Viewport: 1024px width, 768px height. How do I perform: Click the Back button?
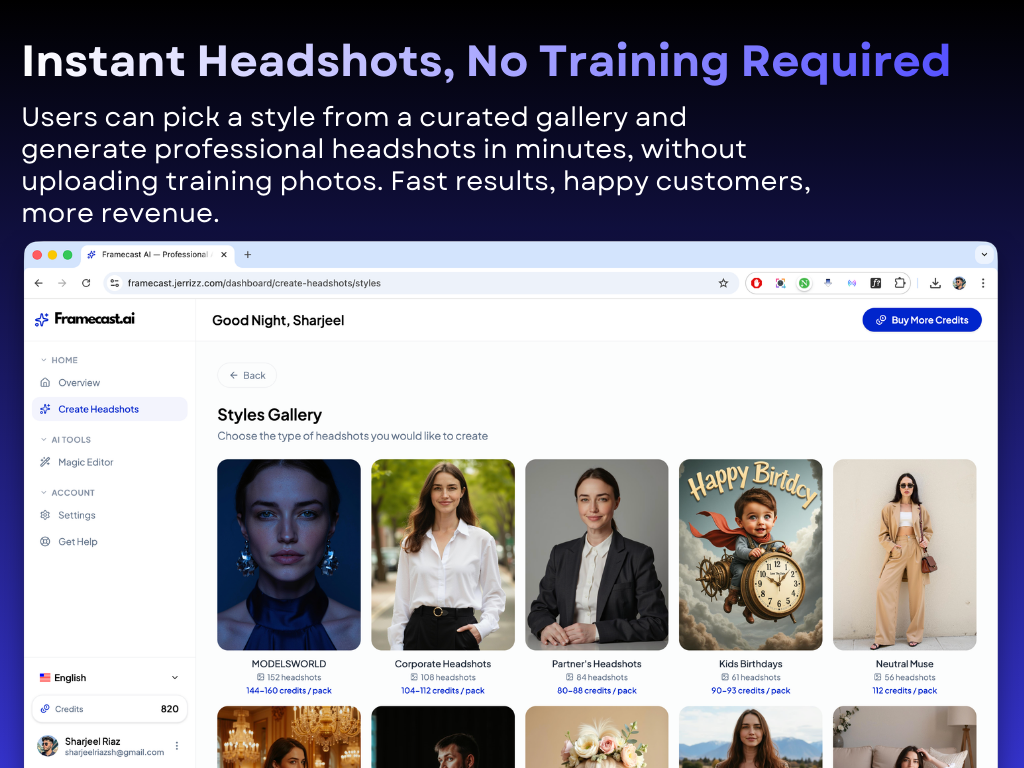(x=247, y=376)
